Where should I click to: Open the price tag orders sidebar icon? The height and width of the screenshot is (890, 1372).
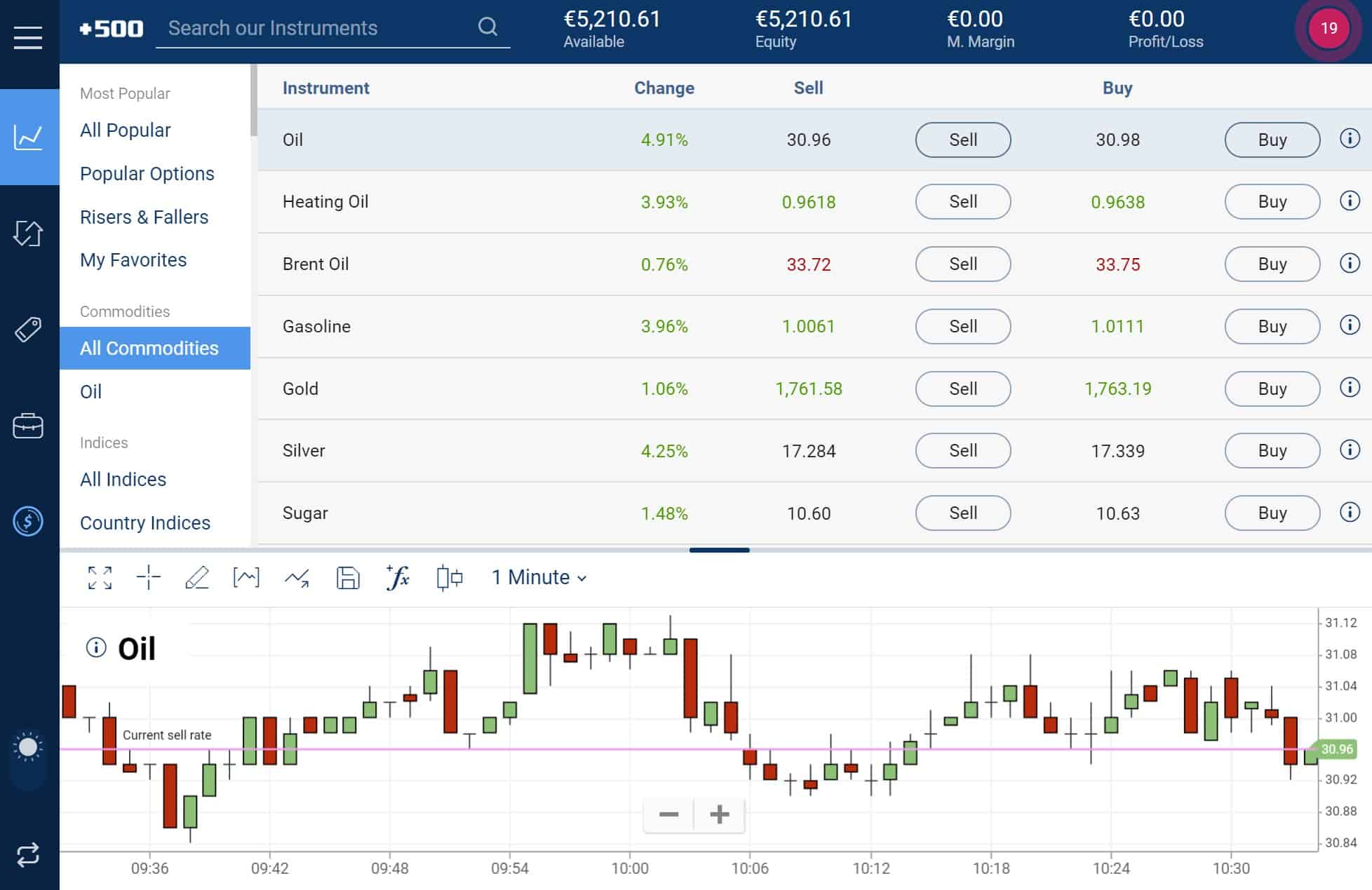[28, 329]
